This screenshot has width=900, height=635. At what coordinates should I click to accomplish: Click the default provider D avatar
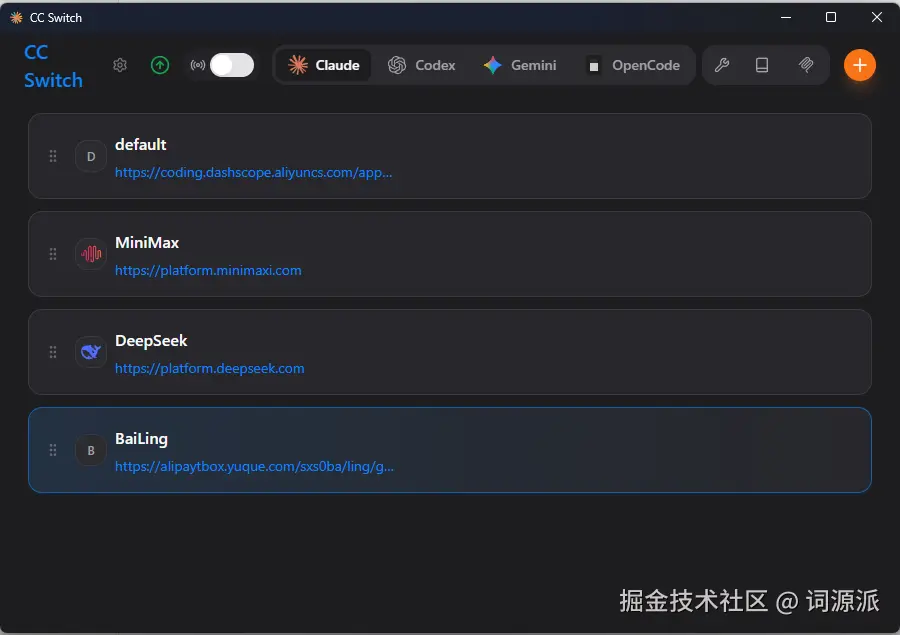[x=91, y=156]
